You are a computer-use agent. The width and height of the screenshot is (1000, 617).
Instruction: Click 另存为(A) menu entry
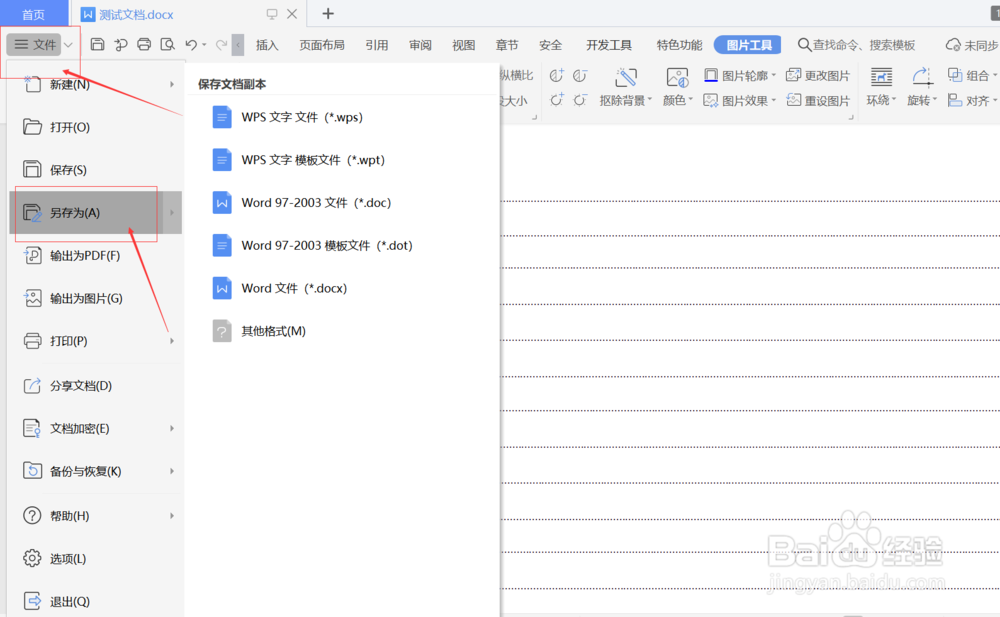(96, 212)
